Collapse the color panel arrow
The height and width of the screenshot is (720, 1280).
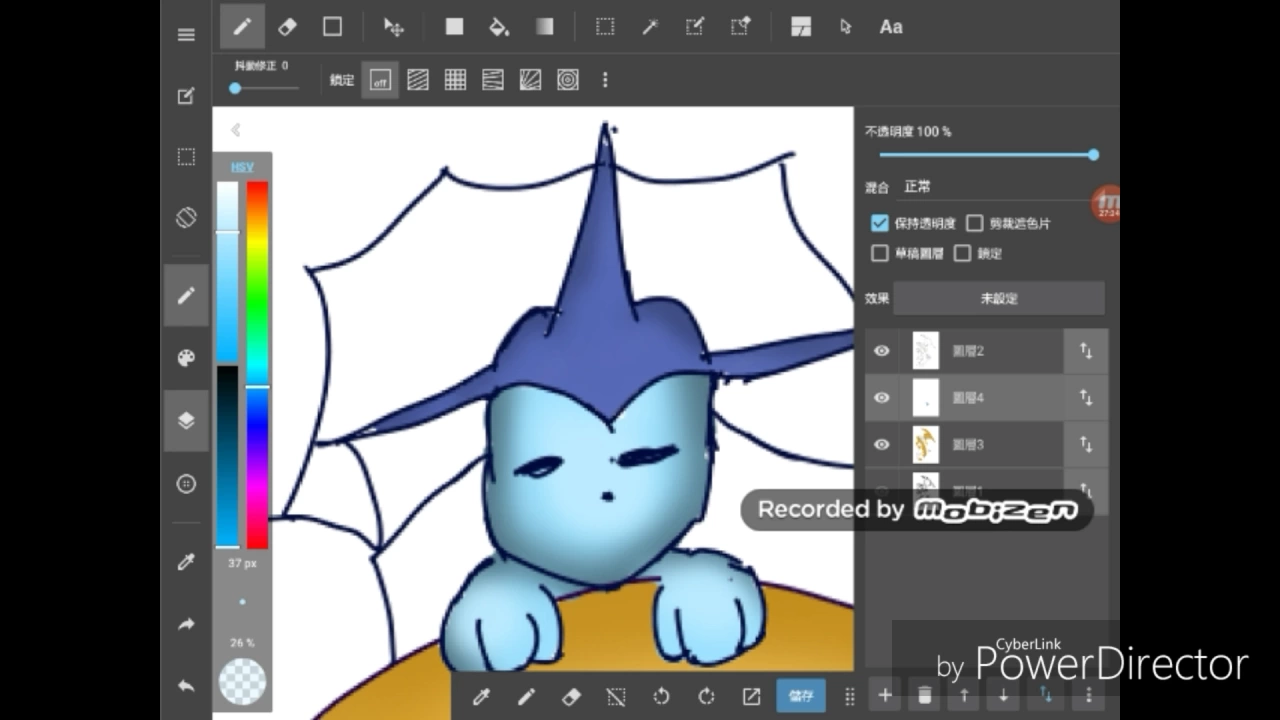coord(235,130)
